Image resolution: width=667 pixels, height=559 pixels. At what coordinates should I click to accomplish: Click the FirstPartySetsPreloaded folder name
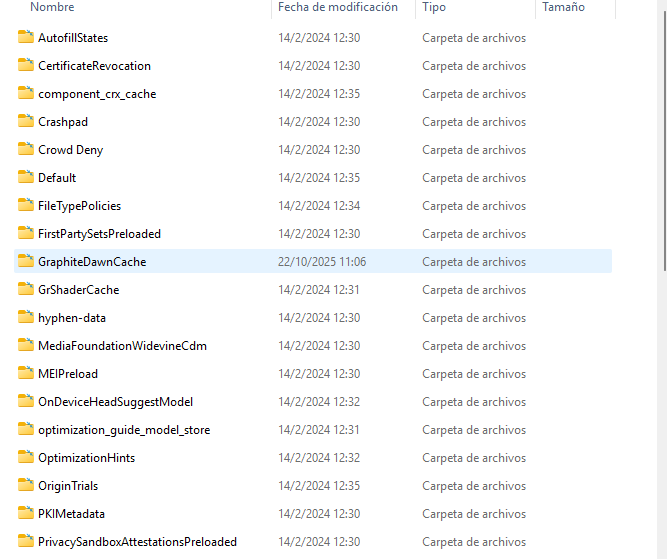[x=99, y=234]
